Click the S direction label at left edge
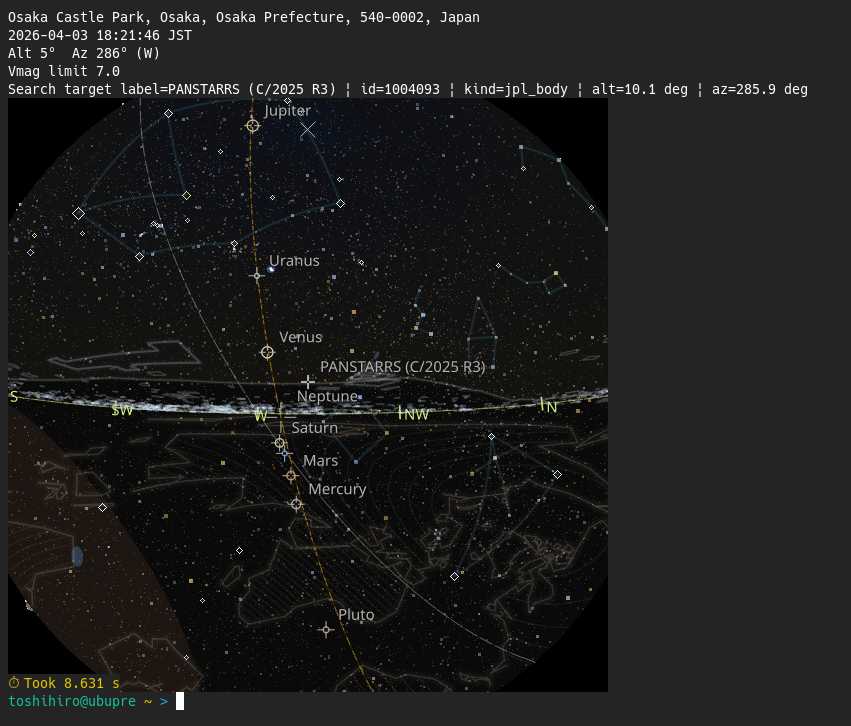The width and height of the screenshot is (851, 726). coord(13,397)
